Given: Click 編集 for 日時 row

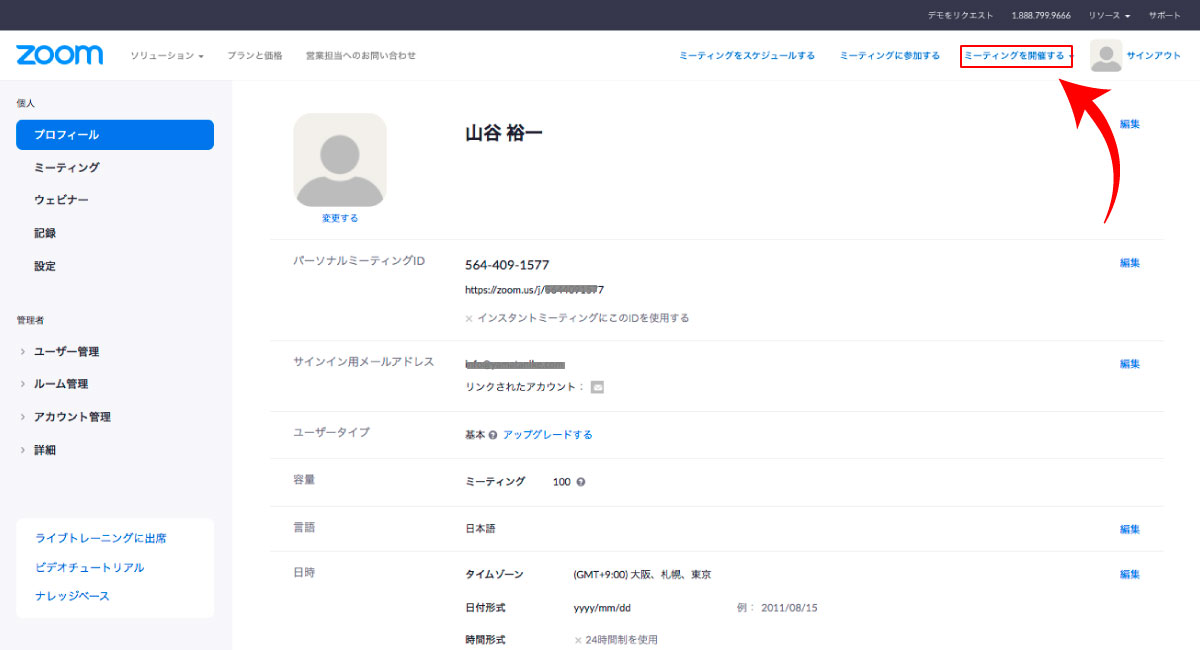Looking at the screenshot, I should coord(1130,574).
